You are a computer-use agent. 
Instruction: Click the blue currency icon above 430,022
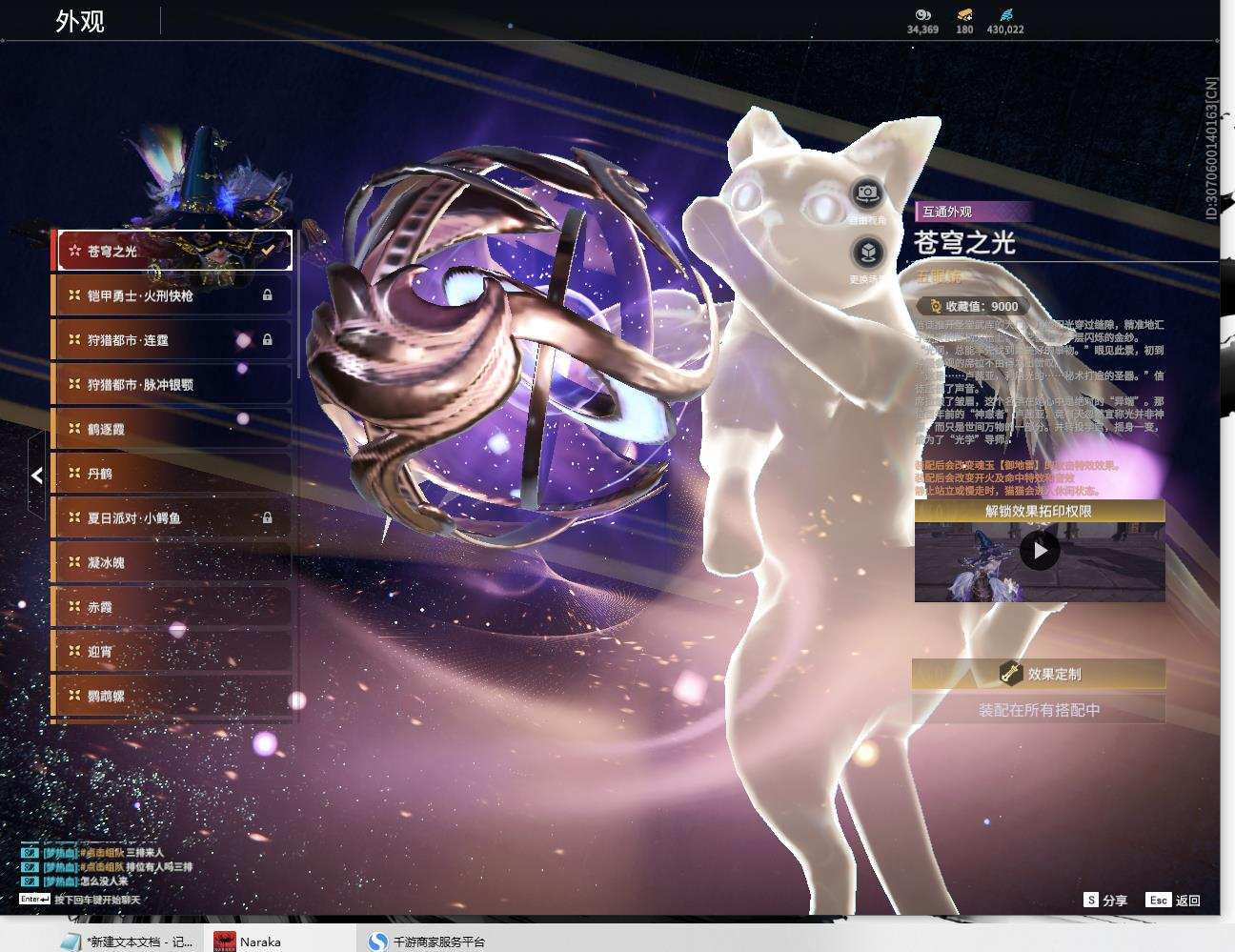[x=1005, y=15]
